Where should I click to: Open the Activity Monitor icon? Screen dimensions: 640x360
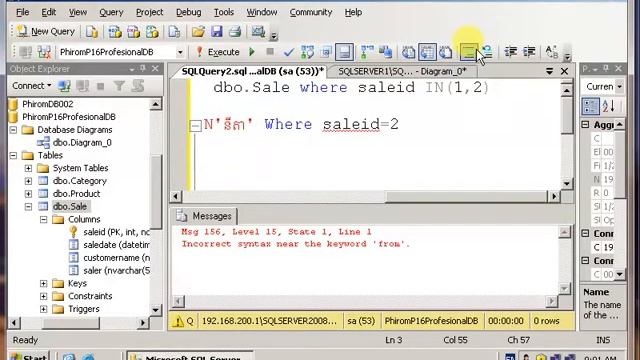(258, 31)
